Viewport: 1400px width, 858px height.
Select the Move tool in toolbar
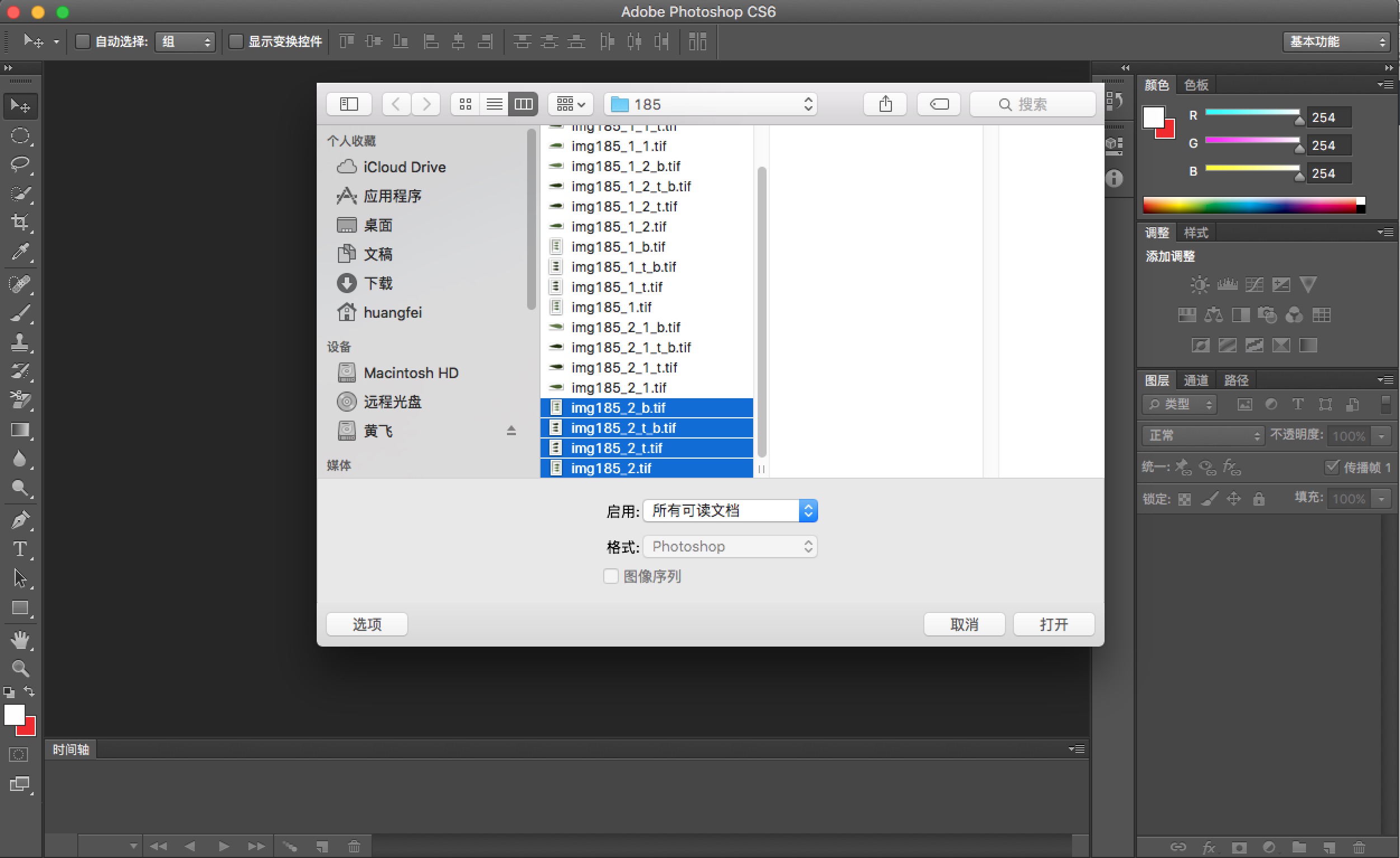pyautogui.click(x=20, y=106)
